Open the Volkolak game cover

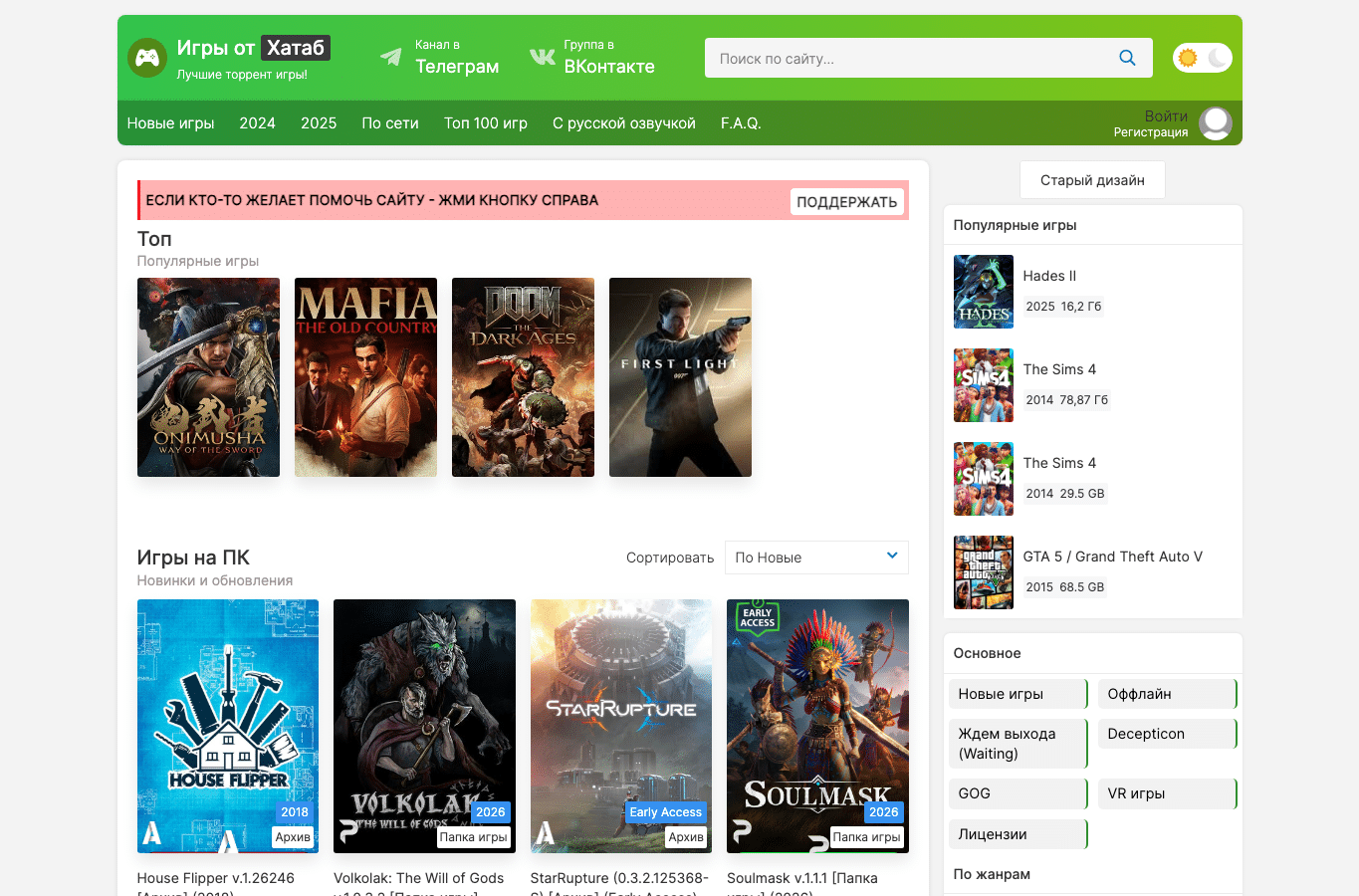(x=424, y=727)
